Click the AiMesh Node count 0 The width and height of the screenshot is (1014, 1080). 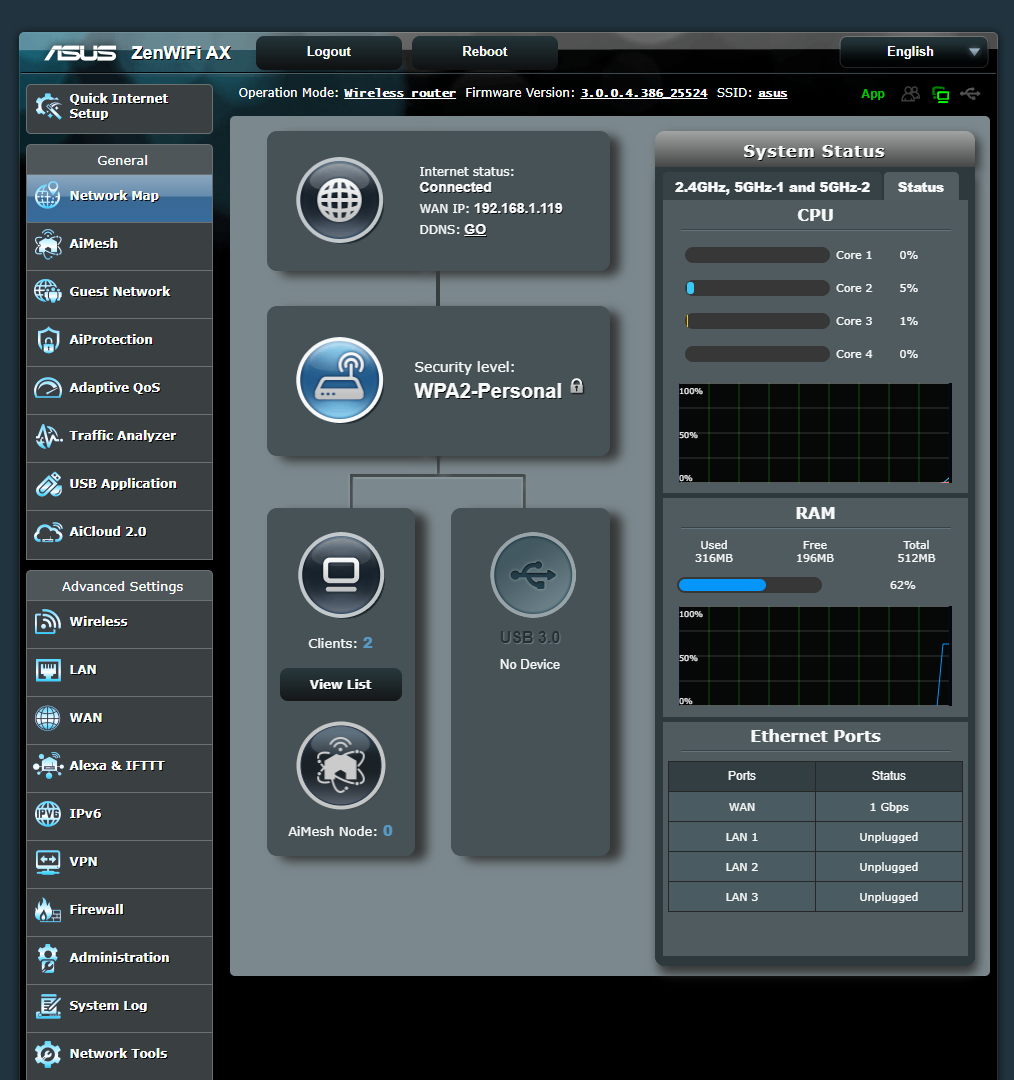pos(388,831)
